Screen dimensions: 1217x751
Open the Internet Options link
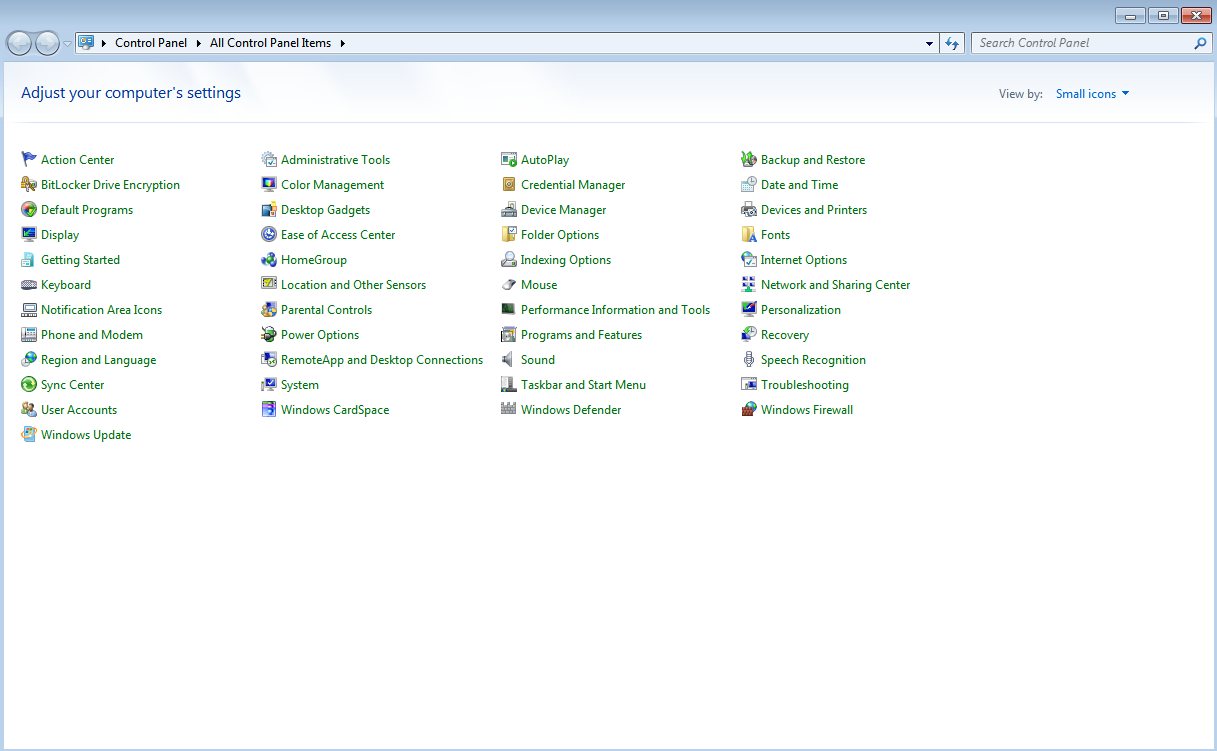tap(804, 259)
